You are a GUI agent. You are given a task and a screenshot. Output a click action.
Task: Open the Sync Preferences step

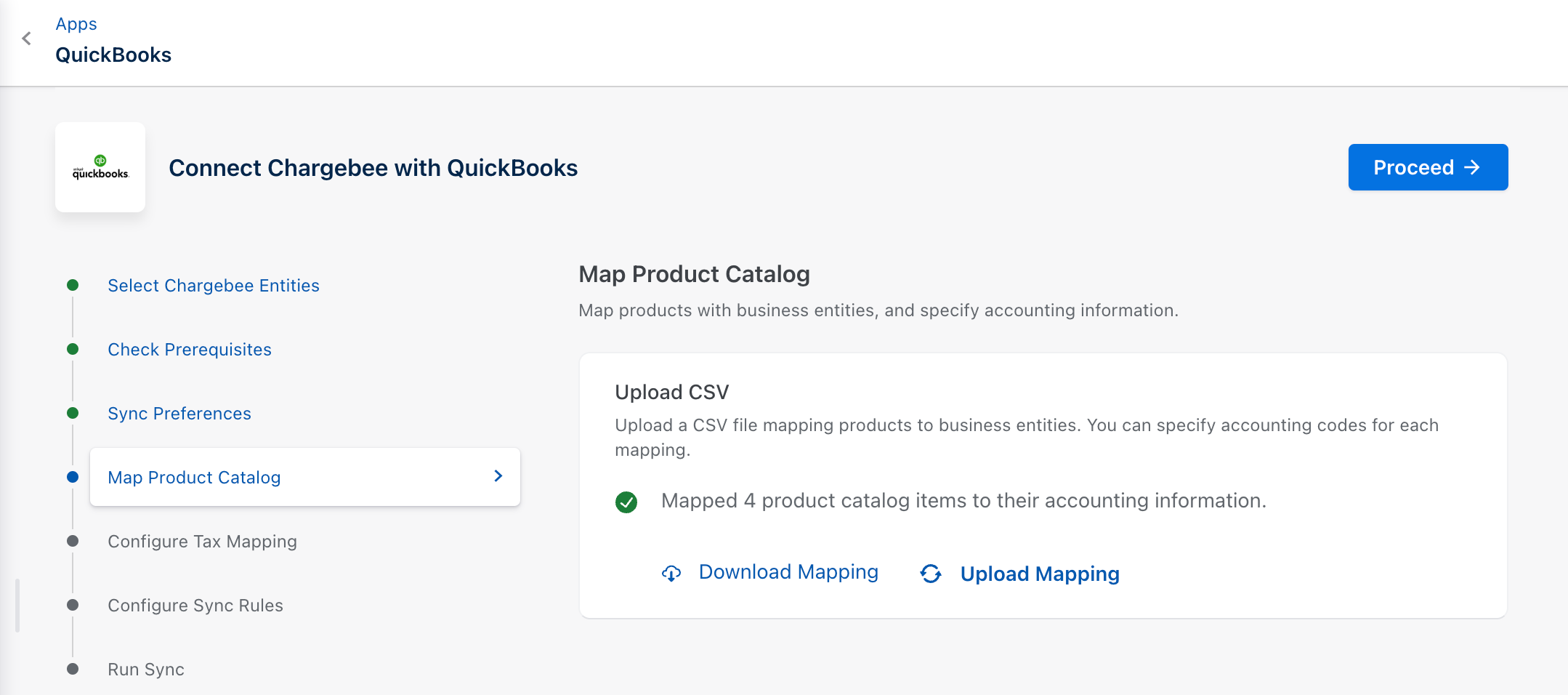click(x=179, y=414)
